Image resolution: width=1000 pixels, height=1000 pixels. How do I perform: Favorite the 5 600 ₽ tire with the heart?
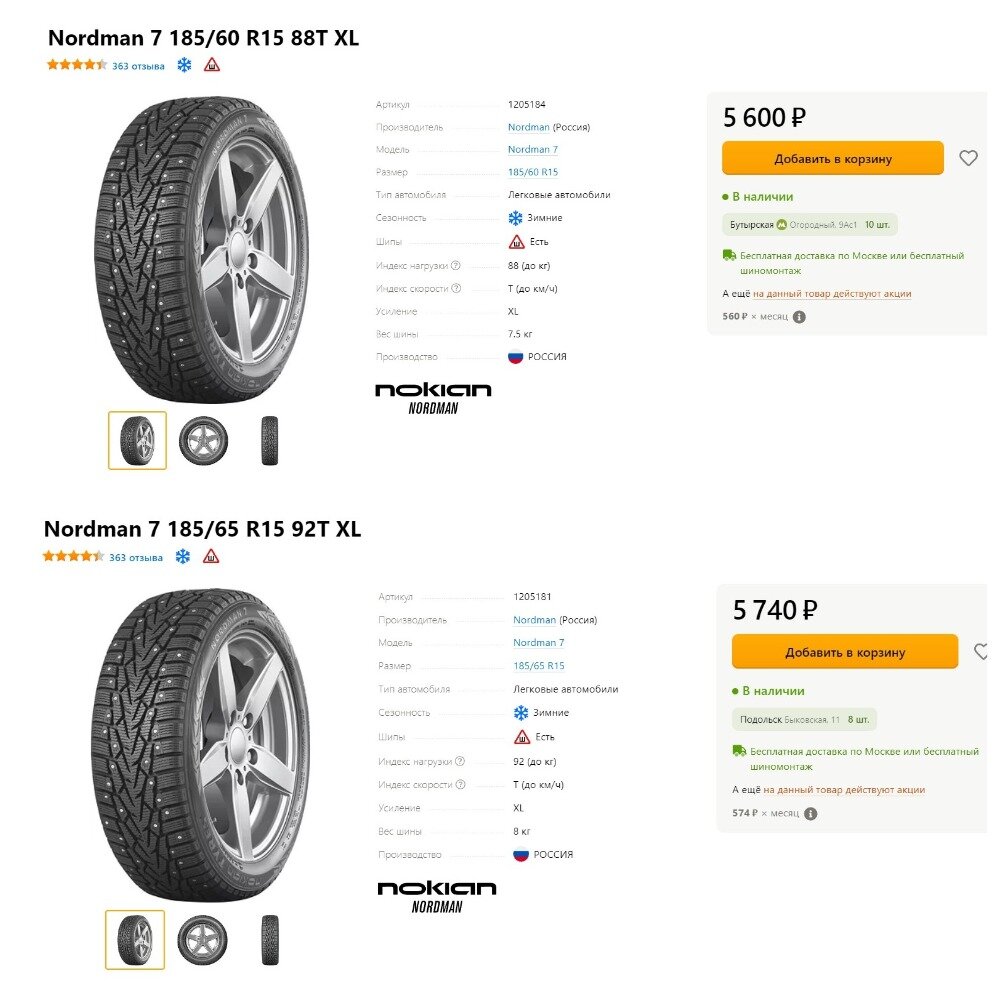(967, 158)
